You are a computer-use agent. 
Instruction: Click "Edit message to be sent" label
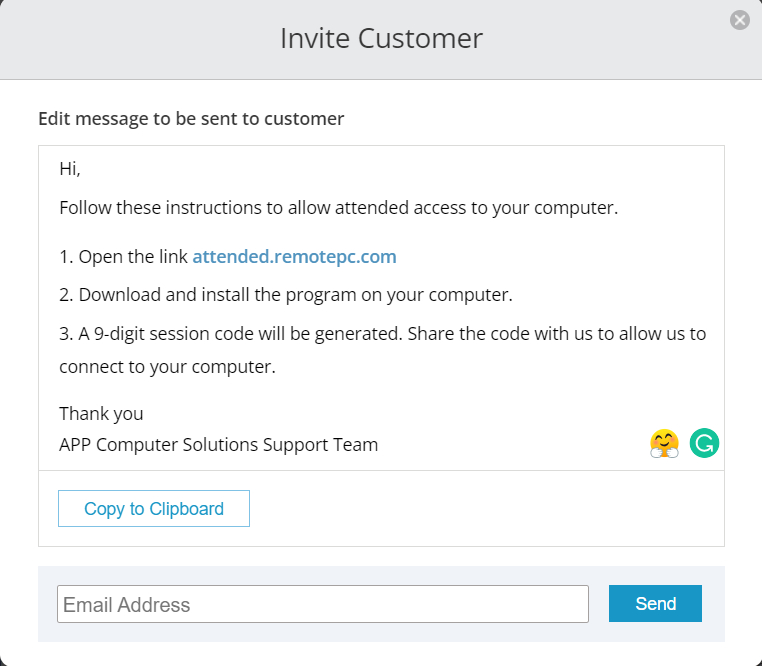point(190,119)
